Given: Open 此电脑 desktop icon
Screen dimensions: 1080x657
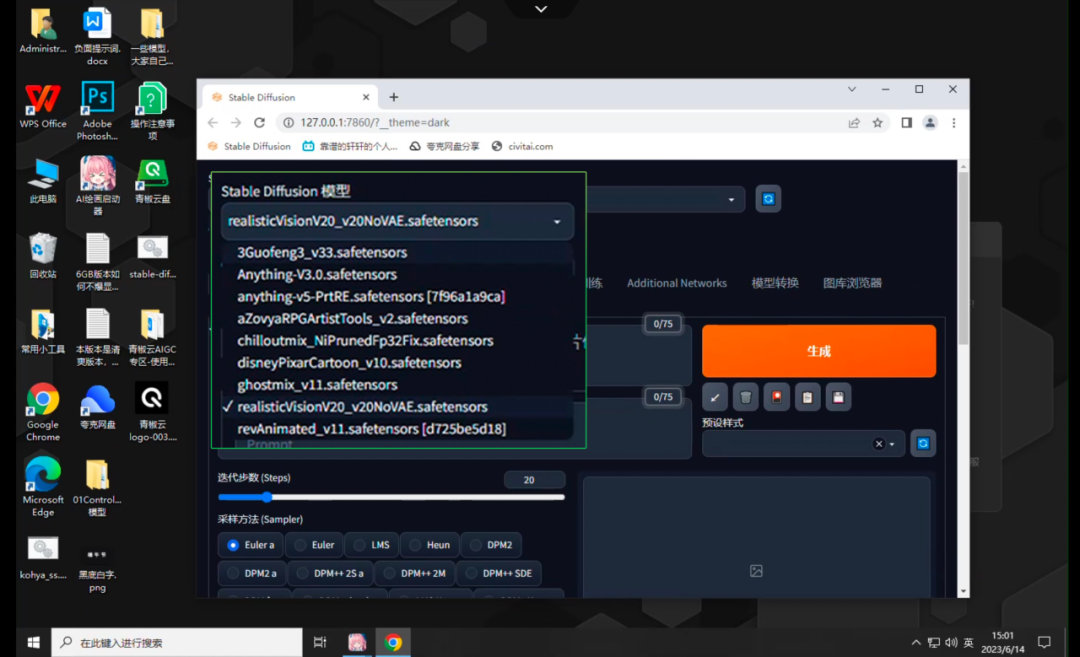Looking at the screenshot, I should 43,182.
